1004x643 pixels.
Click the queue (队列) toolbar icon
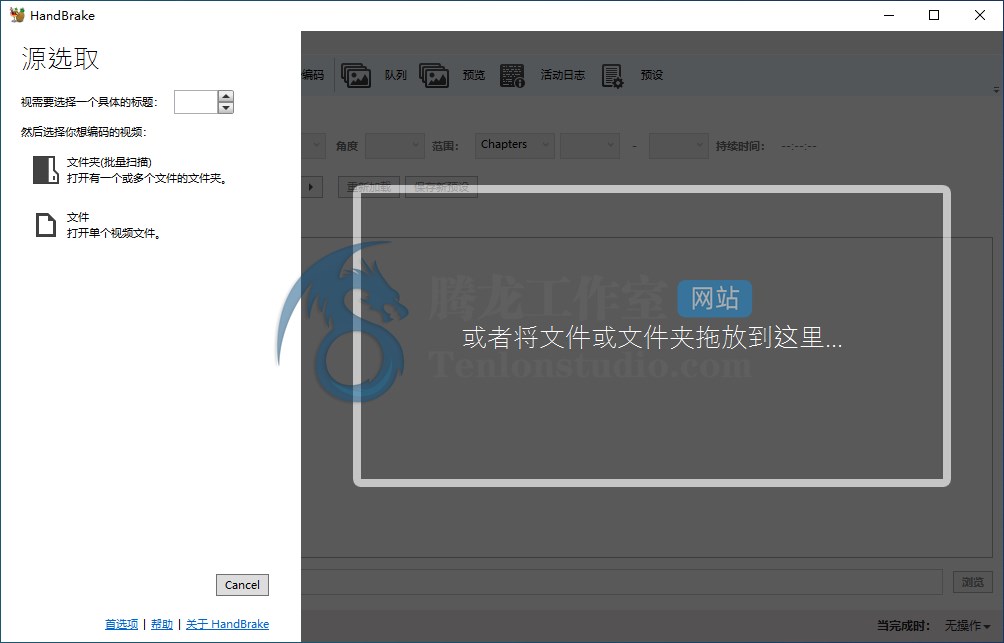tap(356, 76)
